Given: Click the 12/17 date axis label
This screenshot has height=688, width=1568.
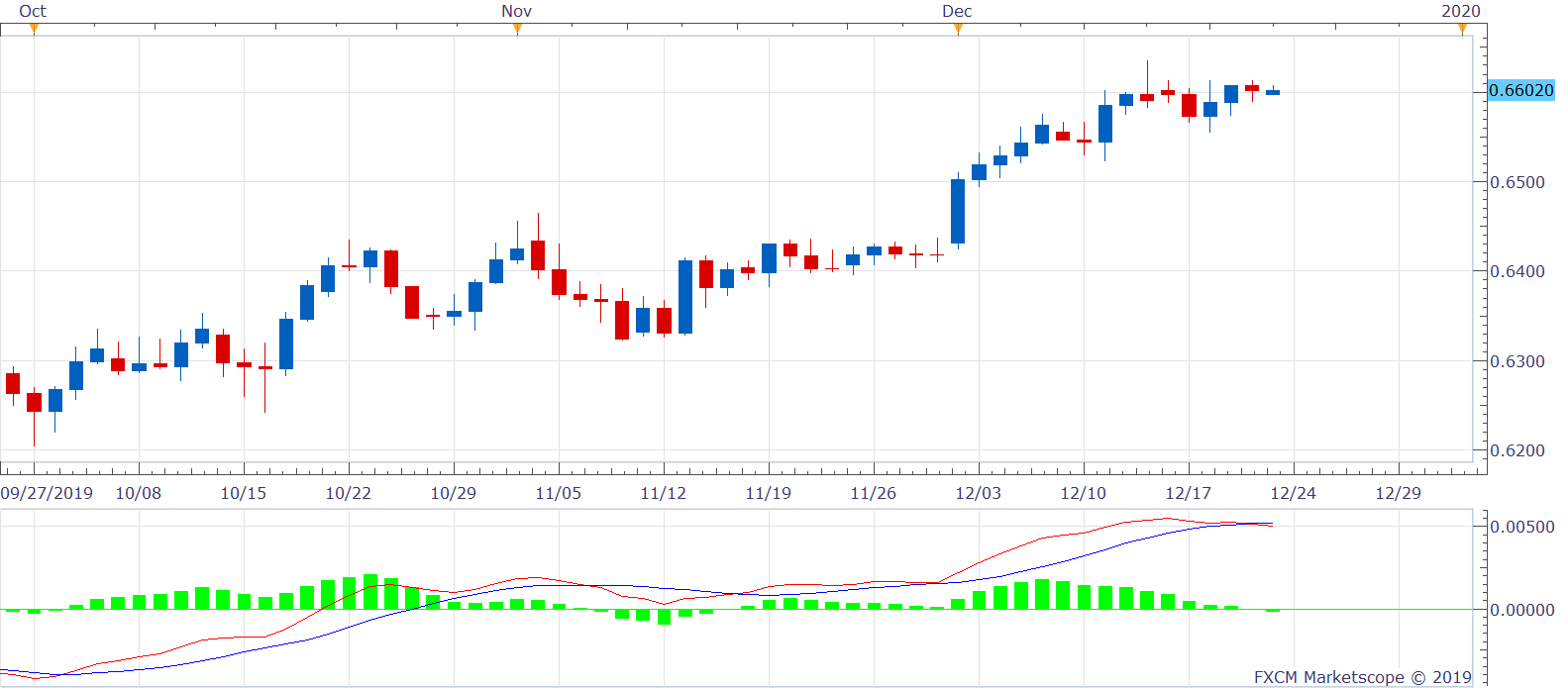Looking at the screenshot, I should pos(1189,493).
